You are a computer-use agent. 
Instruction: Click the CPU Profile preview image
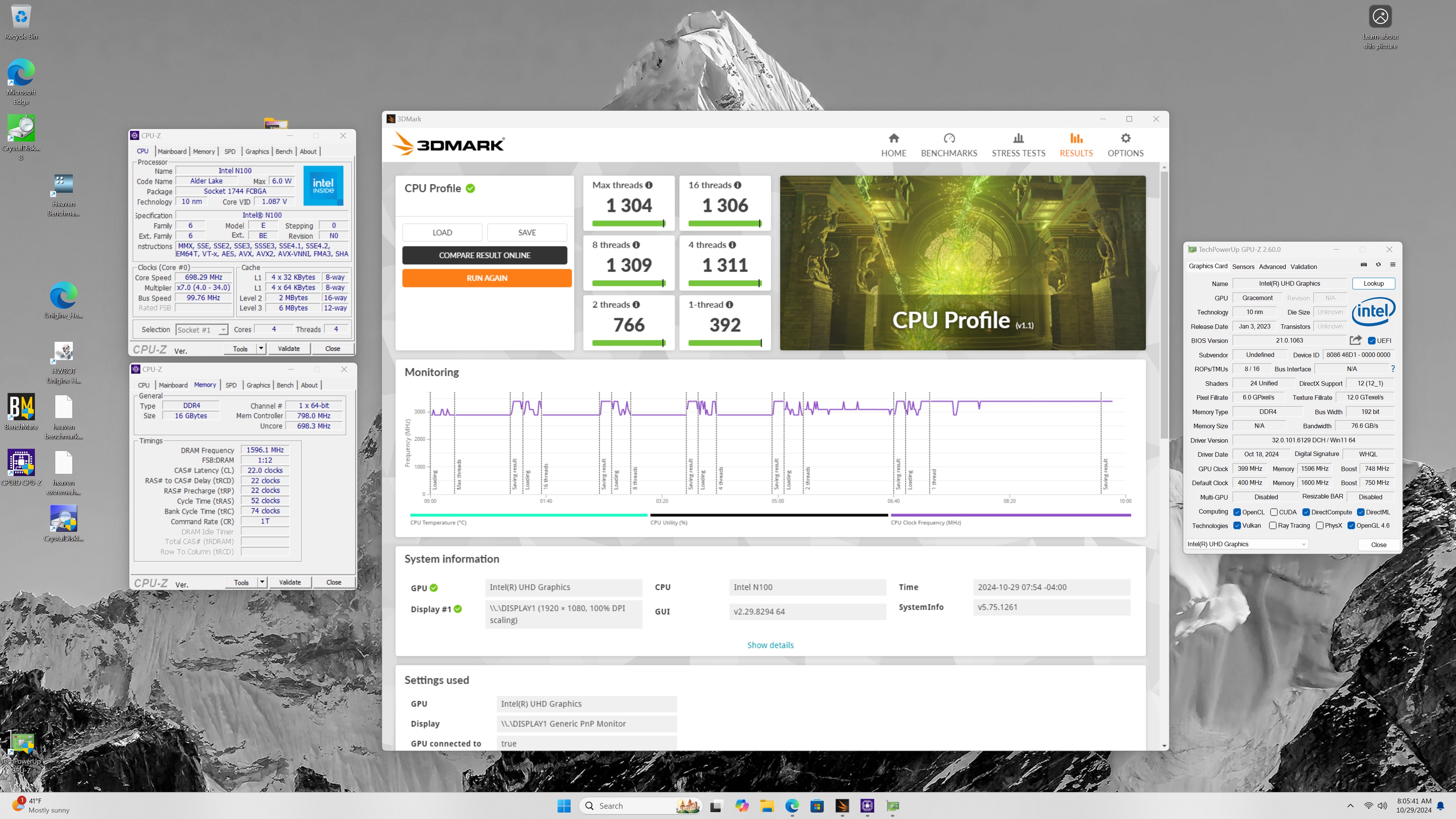(x=963, y=263)
